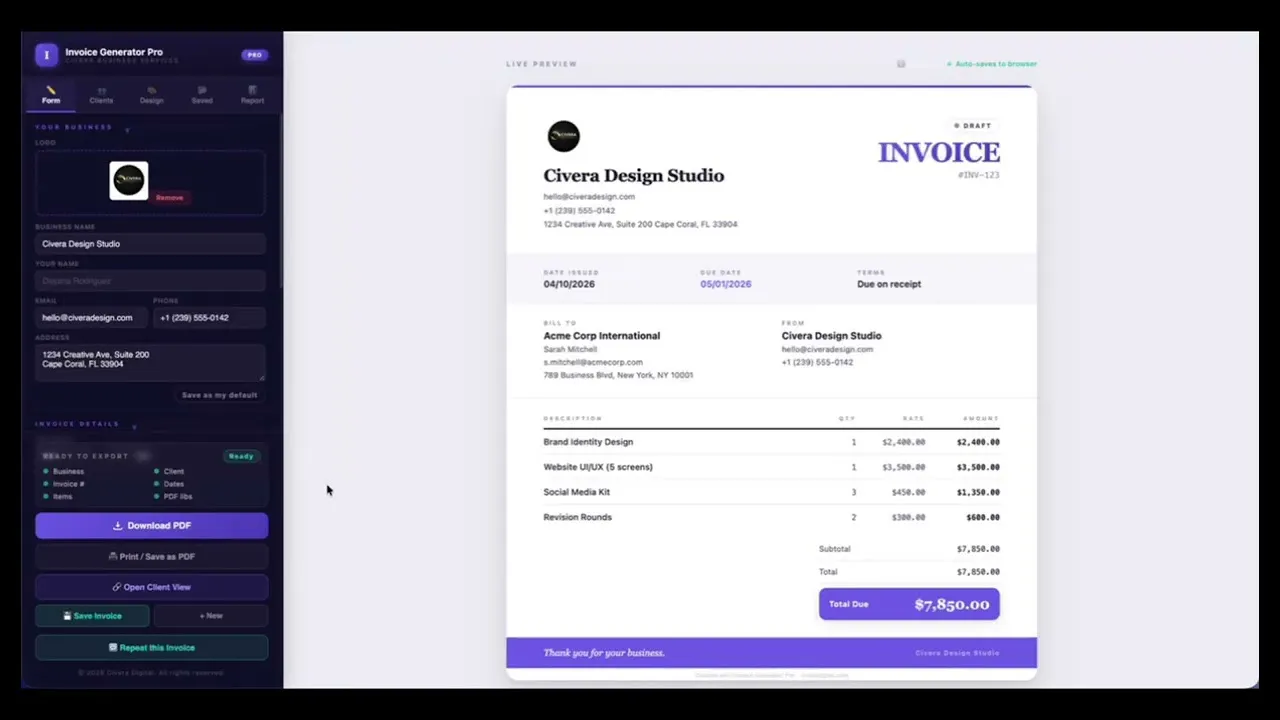Click the Your Name input field
The height and width of the screenshot is (720, 1280).
[x=150, y=281]
